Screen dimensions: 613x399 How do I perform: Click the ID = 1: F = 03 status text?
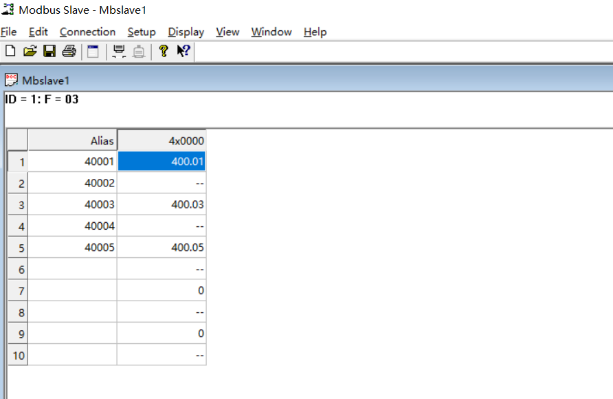42,99
